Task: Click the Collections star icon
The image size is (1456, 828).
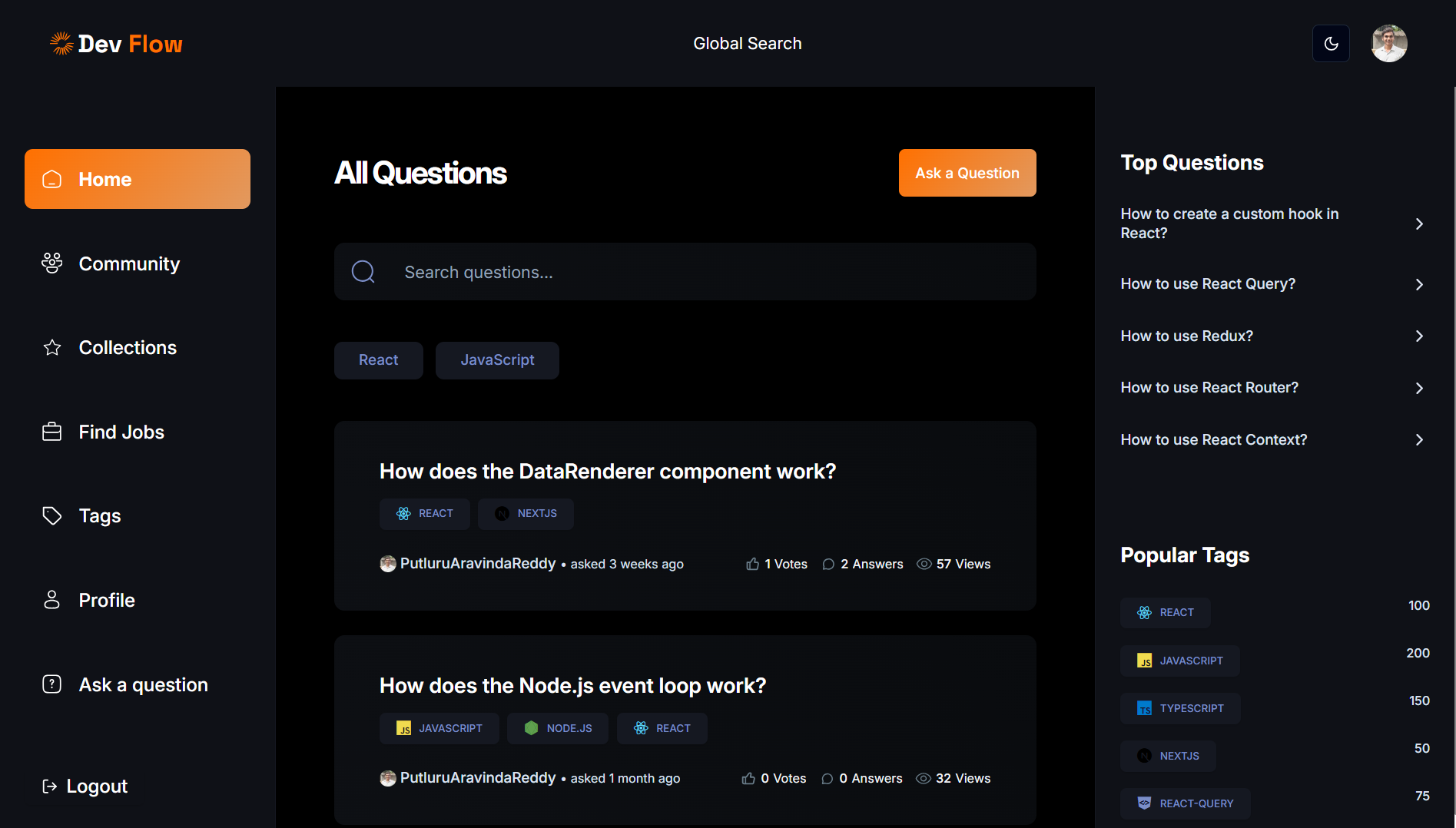Action: 51,348
